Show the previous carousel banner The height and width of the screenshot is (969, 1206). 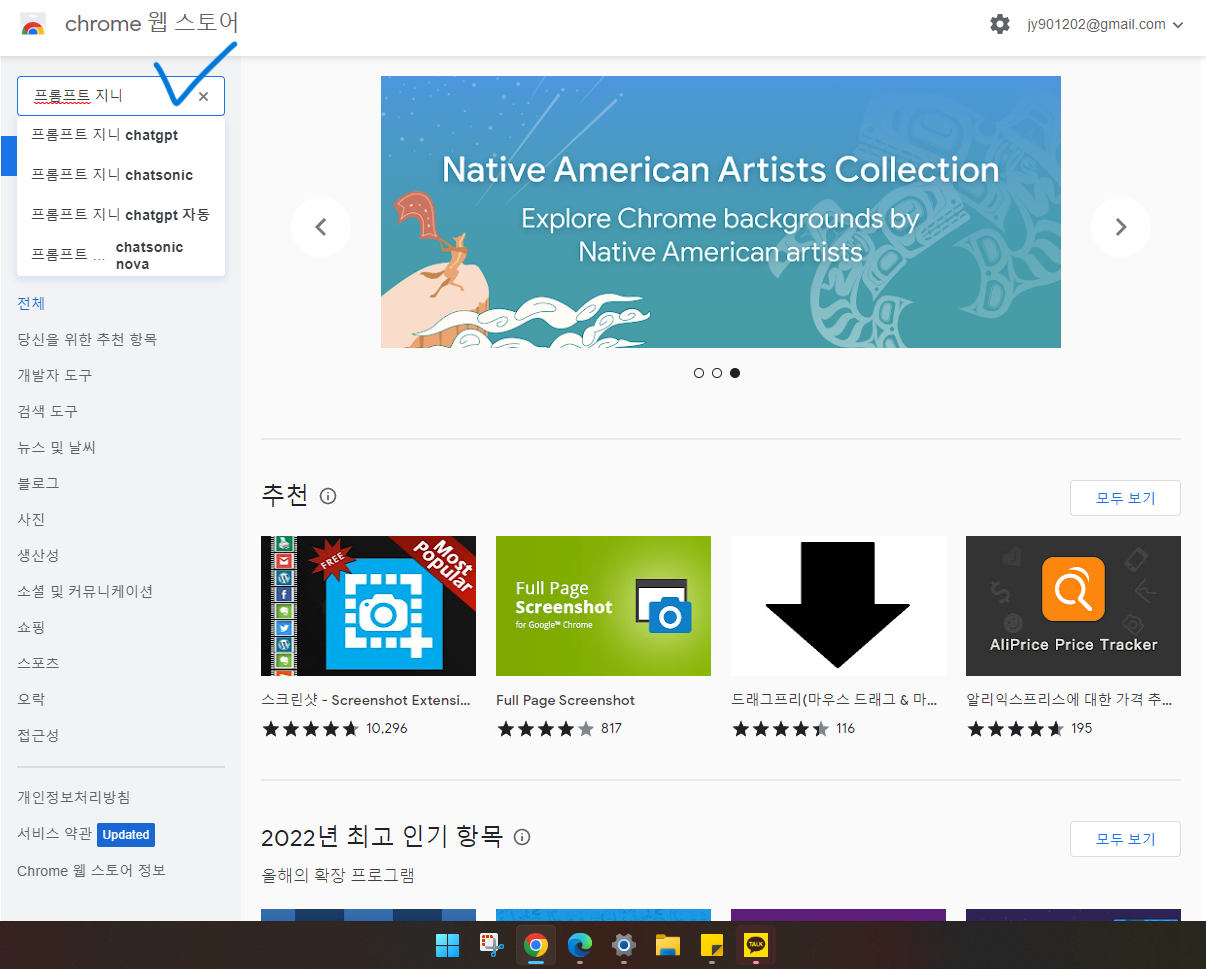coord(321,227)
